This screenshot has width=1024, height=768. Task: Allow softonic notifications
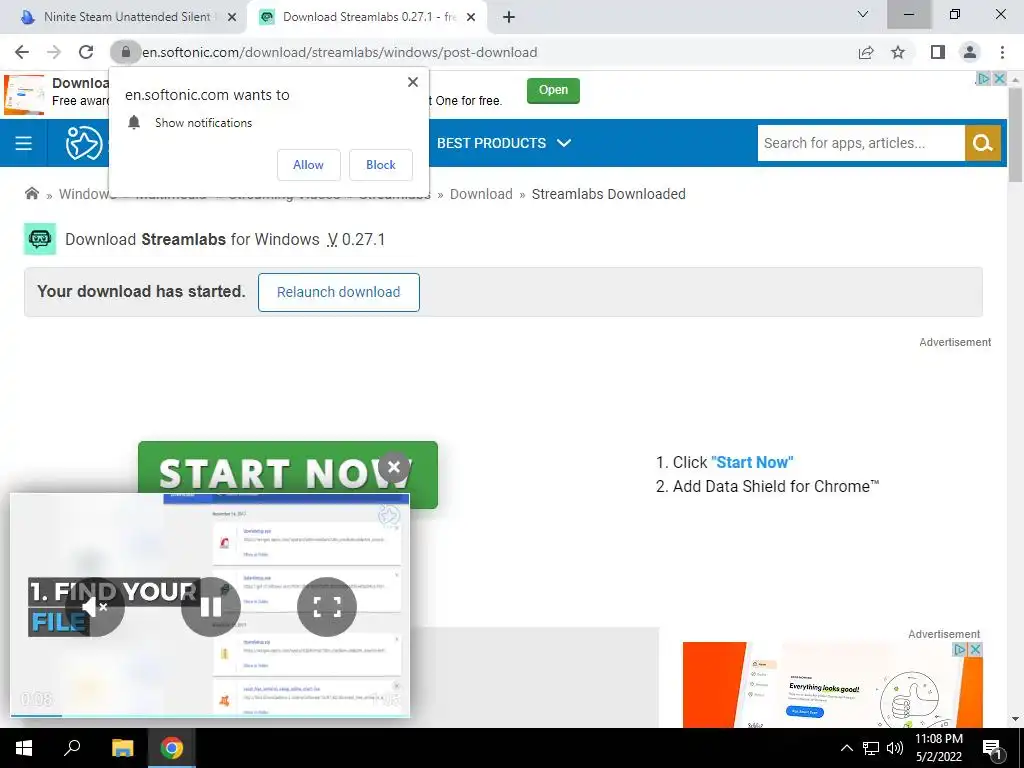click(x=308, y=165)
